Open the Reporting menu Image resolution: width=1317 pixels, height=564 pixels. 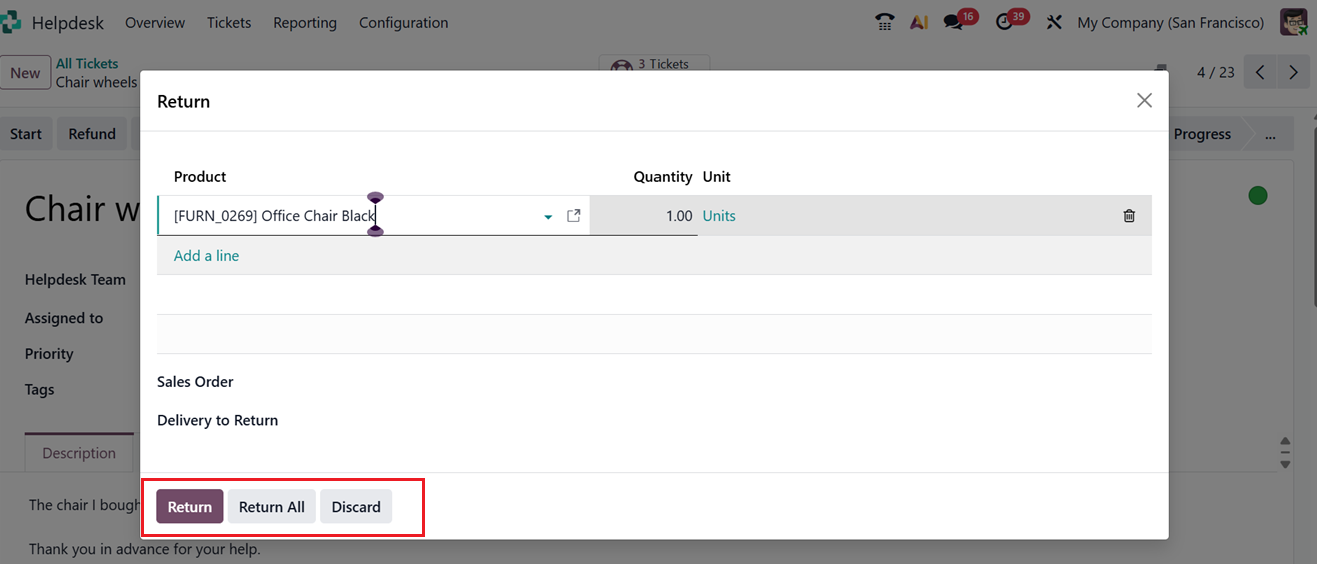pos(305,22)
